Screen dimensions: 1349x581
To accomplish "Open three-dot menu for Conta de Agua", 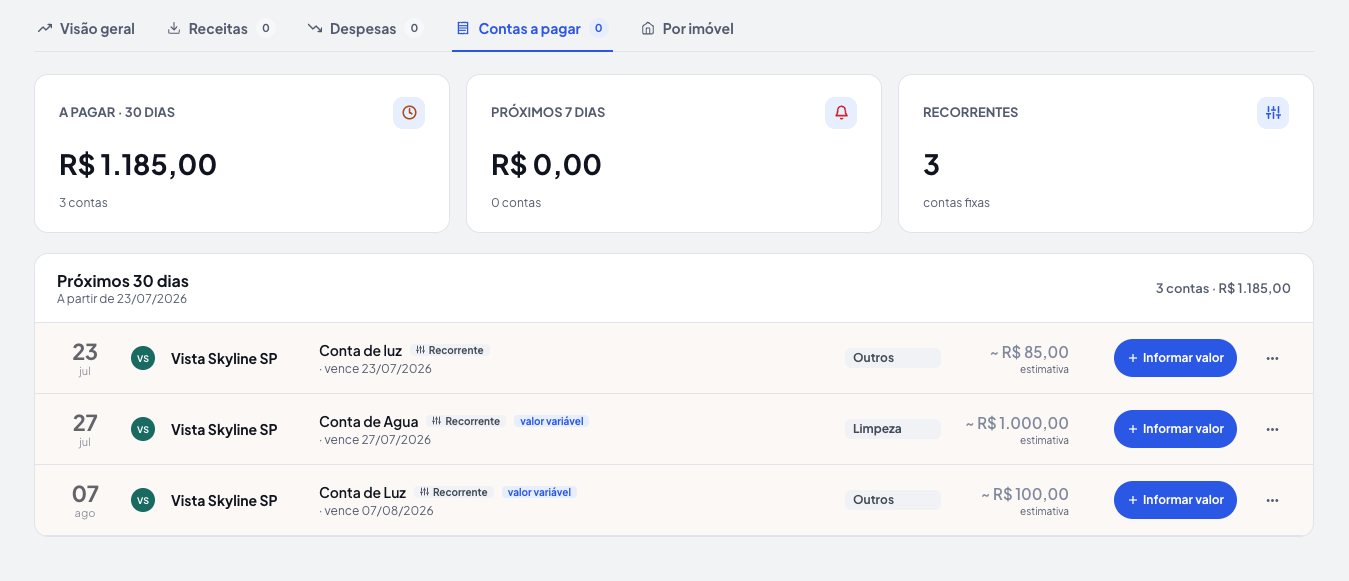I will pyautogui.click(x=1272, y=429).
